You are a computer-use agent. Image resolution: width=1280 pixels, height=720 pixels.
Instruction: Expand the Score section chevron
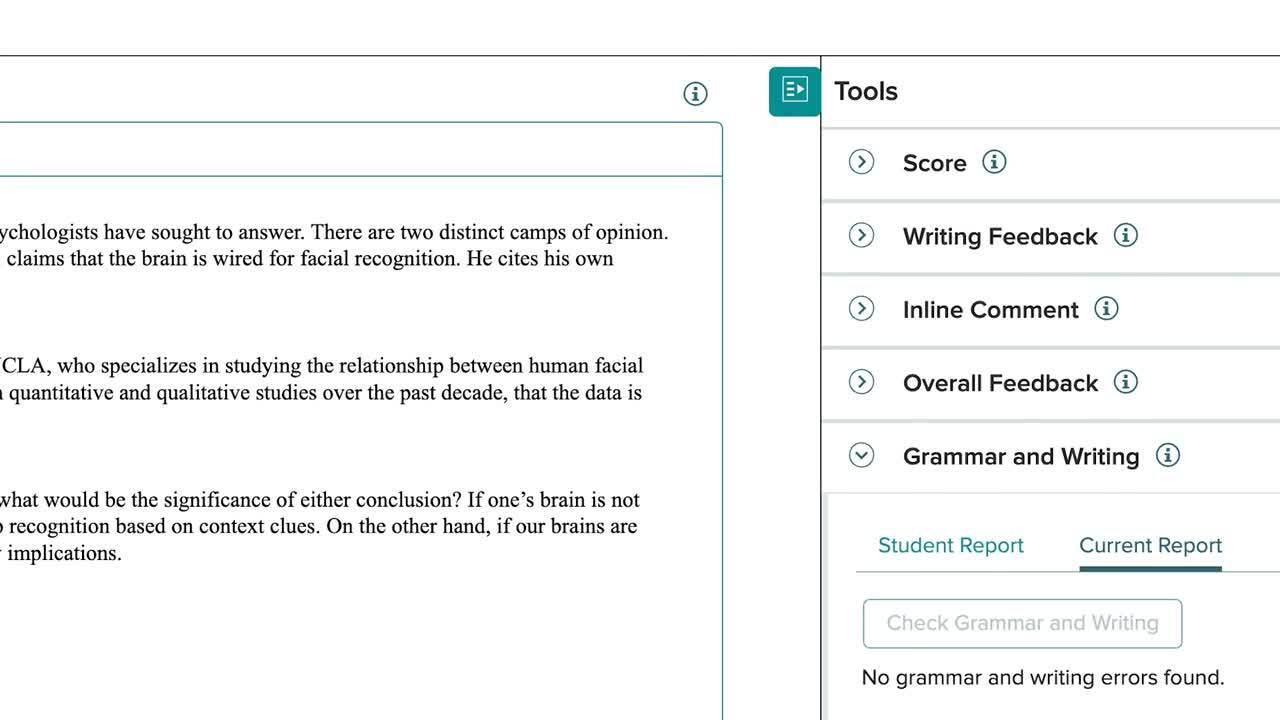[x=861, y=162]
